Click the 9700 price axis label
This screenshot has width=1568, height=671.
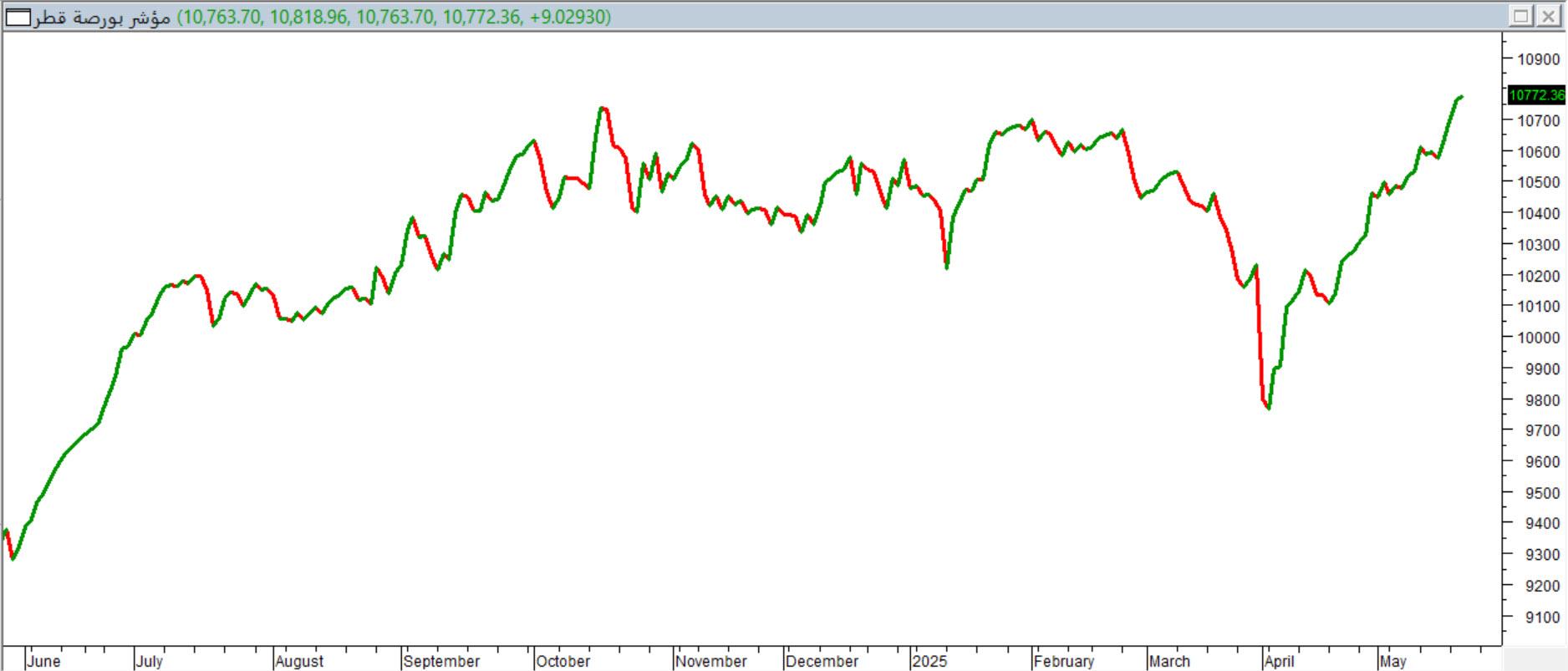(x=1543, y=431)
